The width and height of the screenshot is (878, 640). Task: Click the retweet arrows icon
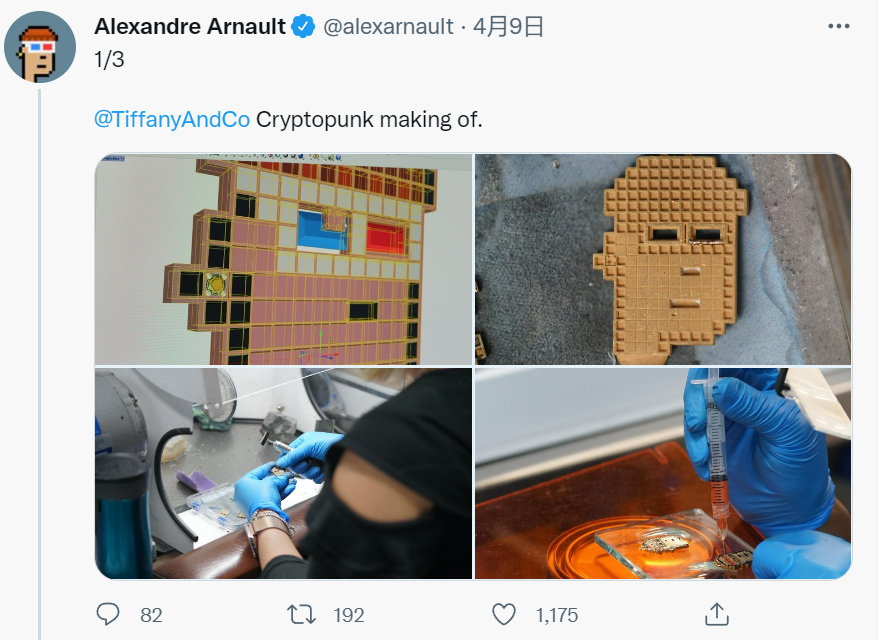pyautogui.click(x=302, y=614)
